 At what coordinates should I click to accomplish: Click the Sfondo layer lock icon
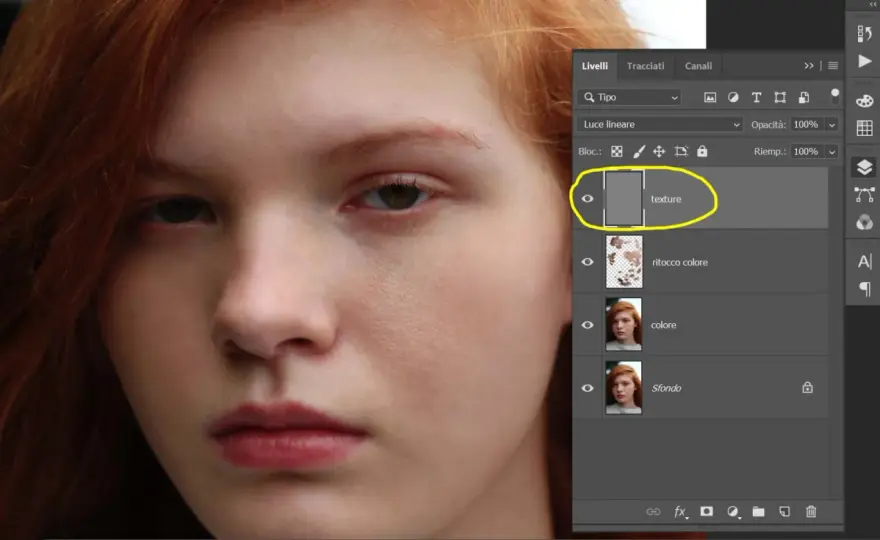tap(808, 387)
